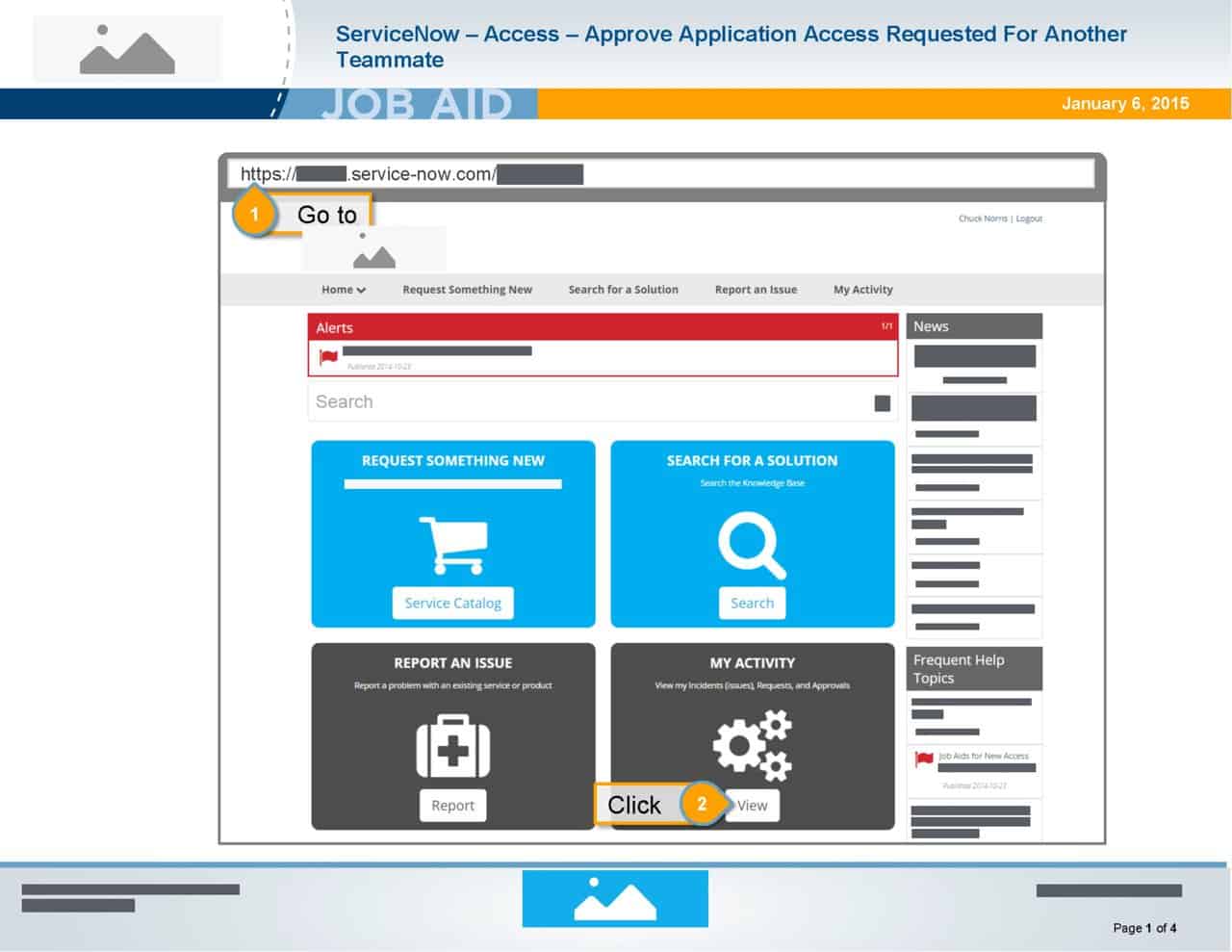This screenshot has width=1232, height=952.
Task: Click the red flag in Alerts
Action: [328, 357]
